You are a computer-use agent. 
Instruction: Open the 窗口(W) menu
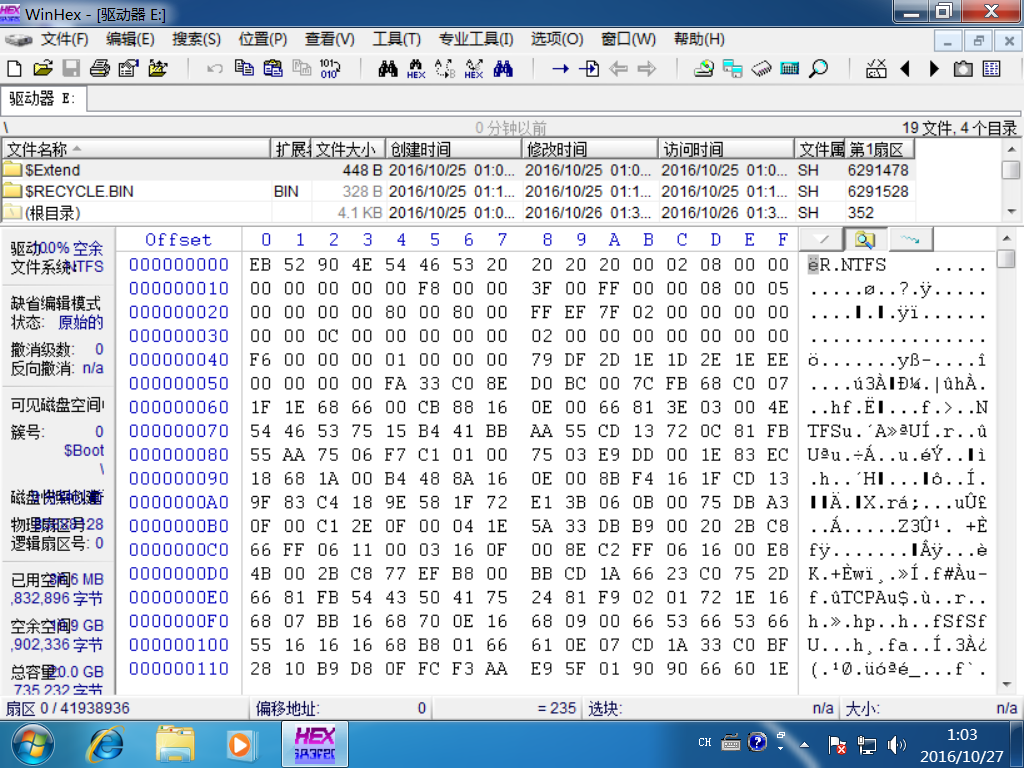click(628, 39)
